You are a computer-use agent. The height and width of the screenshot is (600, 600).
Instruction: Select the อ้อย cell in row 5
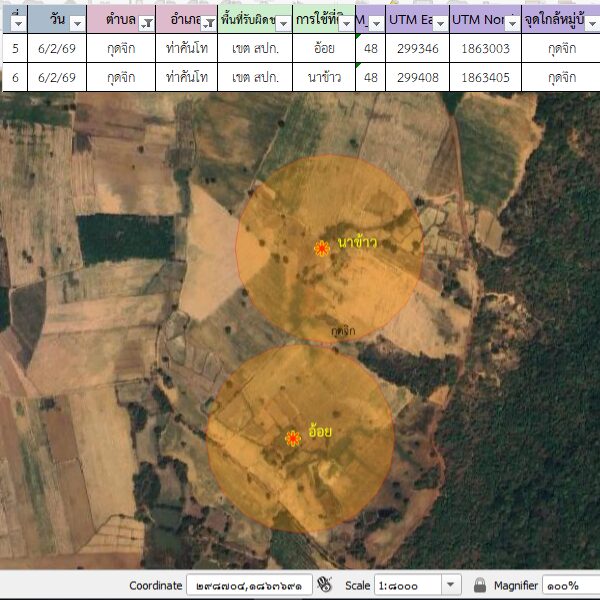click(324, 48)
